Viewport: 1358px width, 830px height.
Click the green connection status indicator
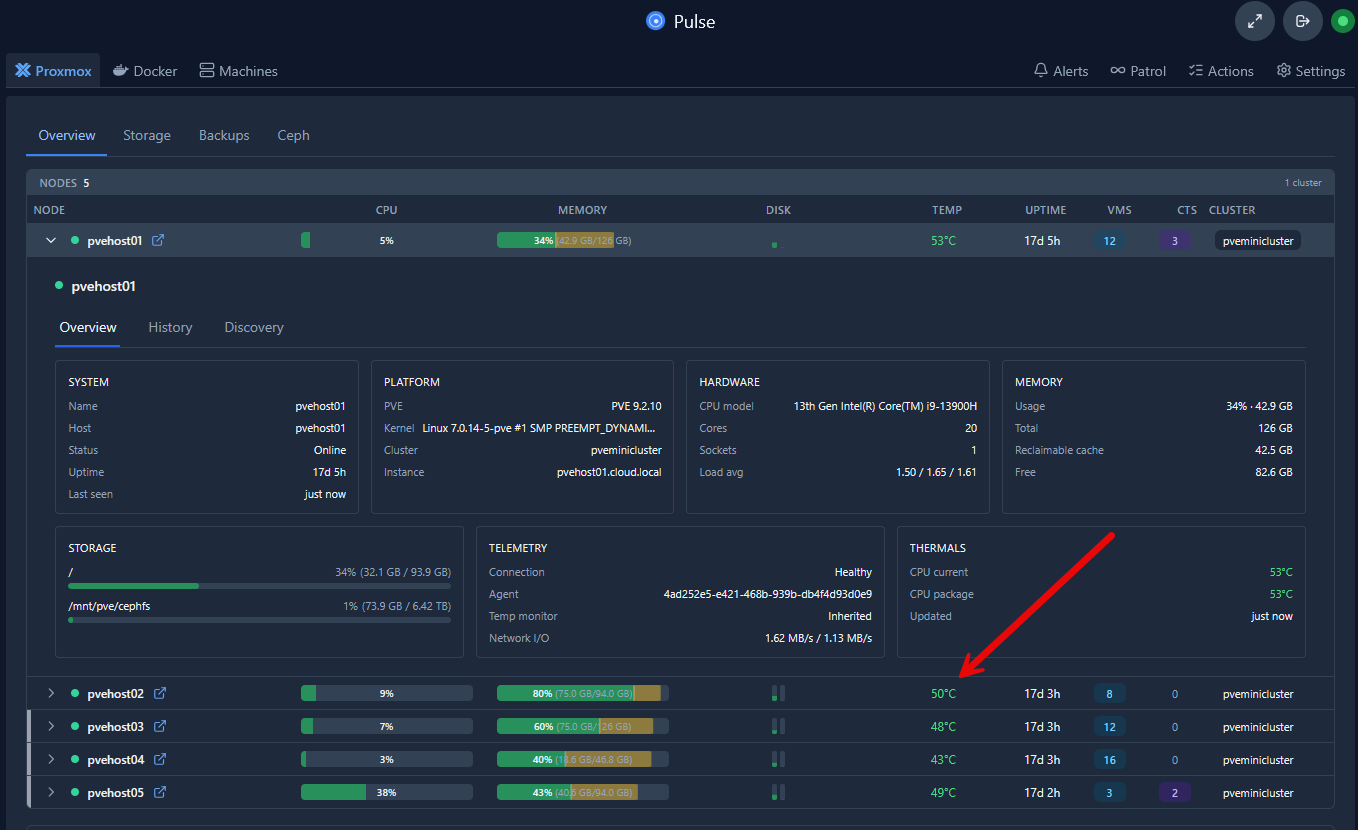tap(1342, 21)
